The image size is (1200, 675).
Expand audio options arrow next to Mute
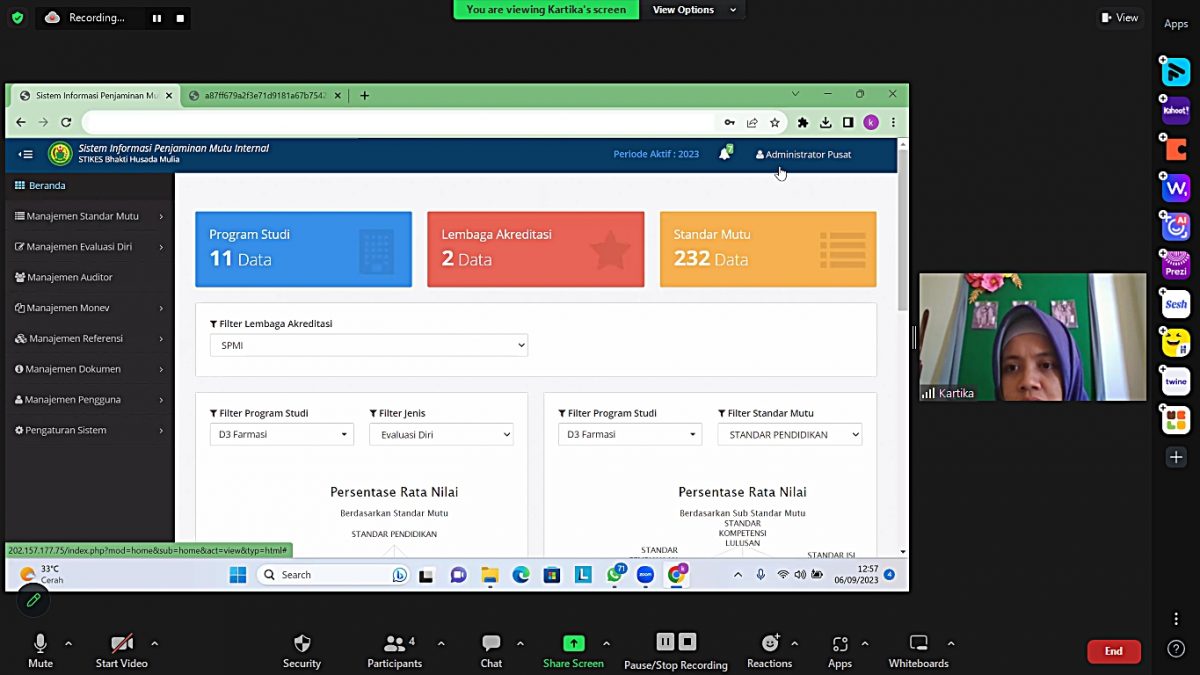click(x=68, y=643)
